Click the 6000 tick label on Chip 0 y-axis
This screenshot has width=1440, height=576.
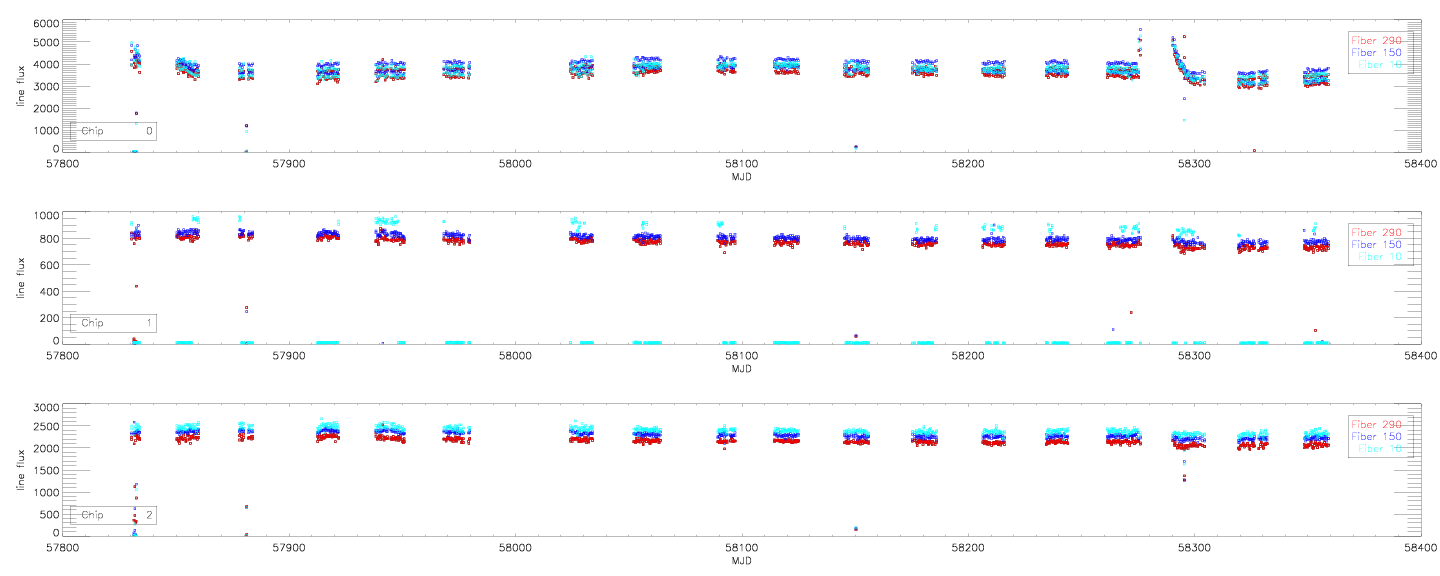click(x=42, y=23)
